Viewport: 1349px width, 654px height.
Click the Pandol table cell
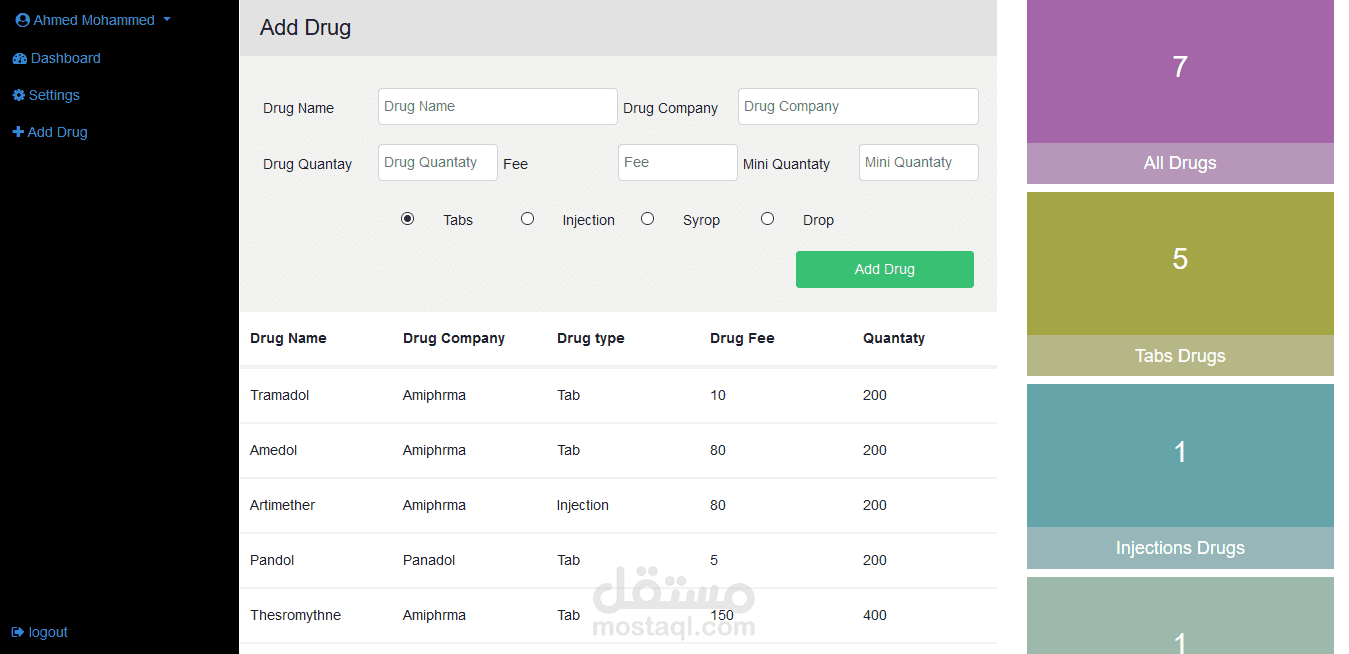coord(272,560)
